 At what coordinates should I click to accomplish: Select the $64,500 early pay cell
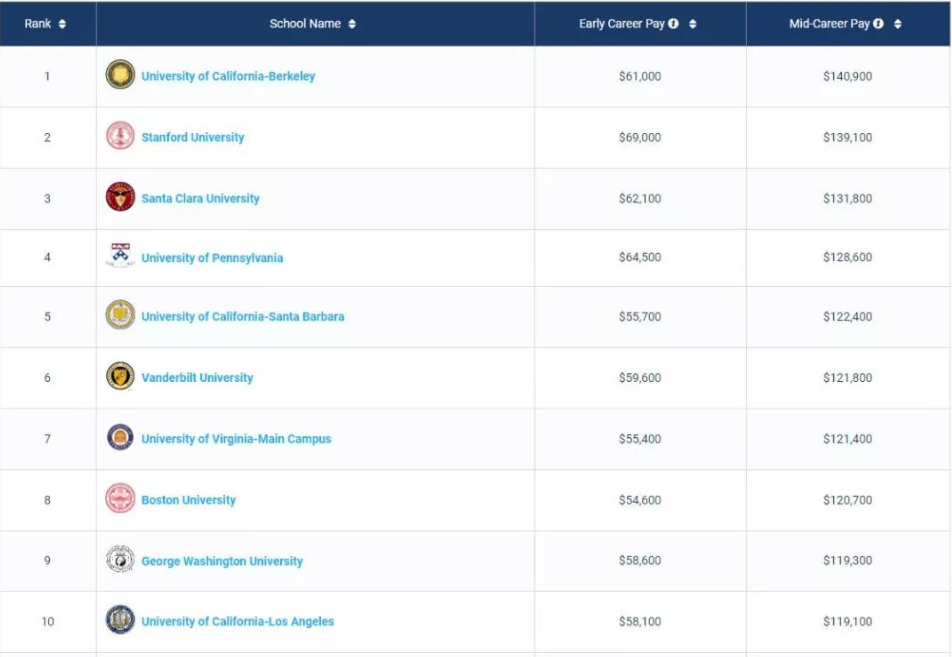click(x=640, y=257)
